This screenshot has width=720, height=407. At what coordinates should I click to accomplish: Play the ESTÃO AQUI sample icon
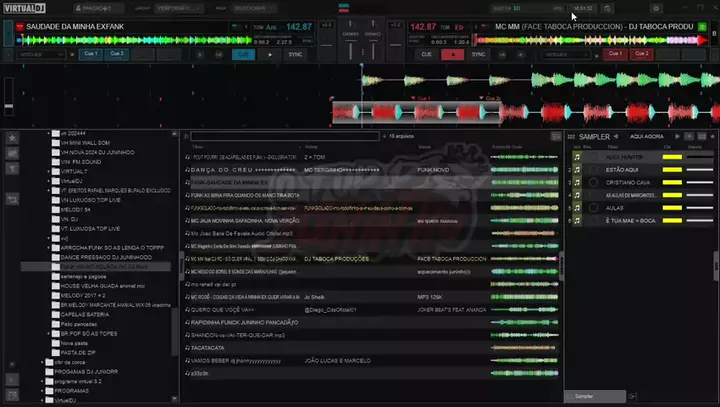click(577, 170)
